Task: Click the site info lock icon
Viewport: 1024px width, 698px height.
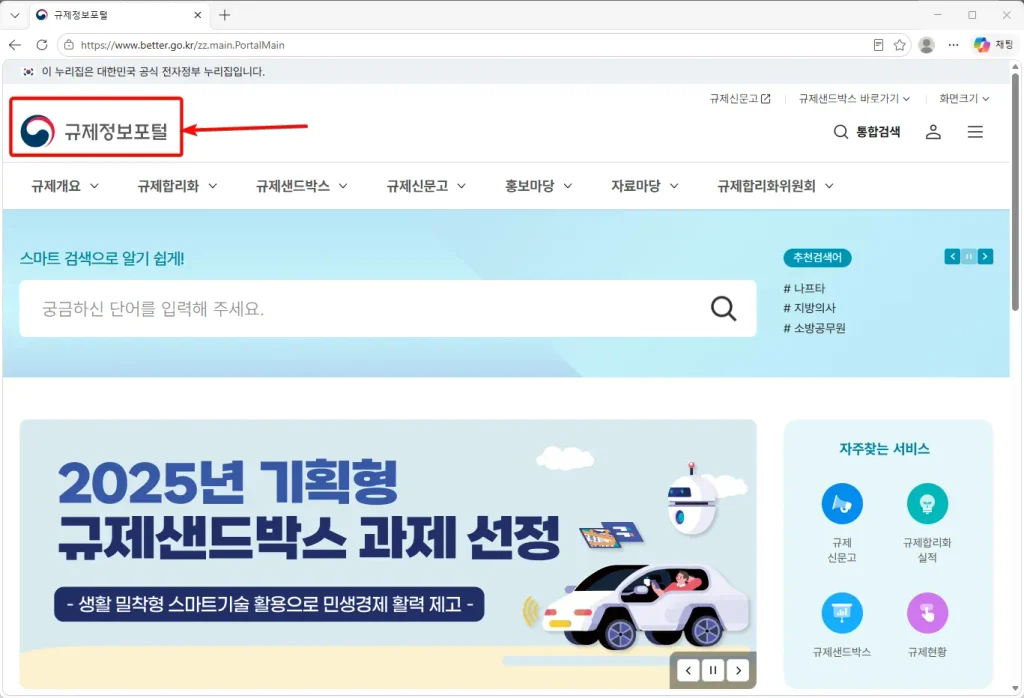Action: (x=69, y=45)
